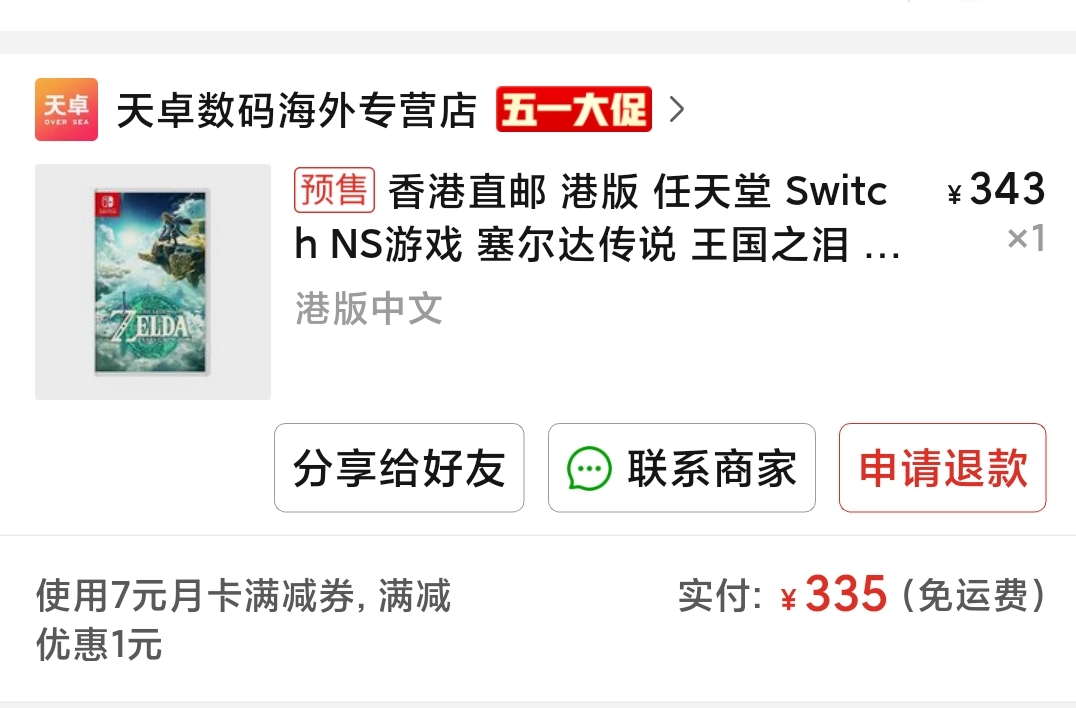The image size is (1076, 708).
Task: Click the 实付 ¥335 paid amount
Action: (x=783, y=594)
